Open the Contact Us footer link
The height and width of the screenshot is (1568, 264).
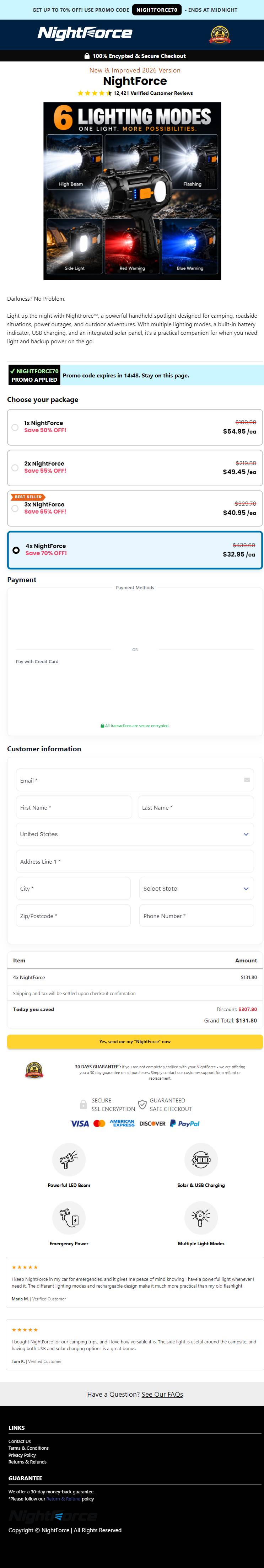tap(20, 1441)
